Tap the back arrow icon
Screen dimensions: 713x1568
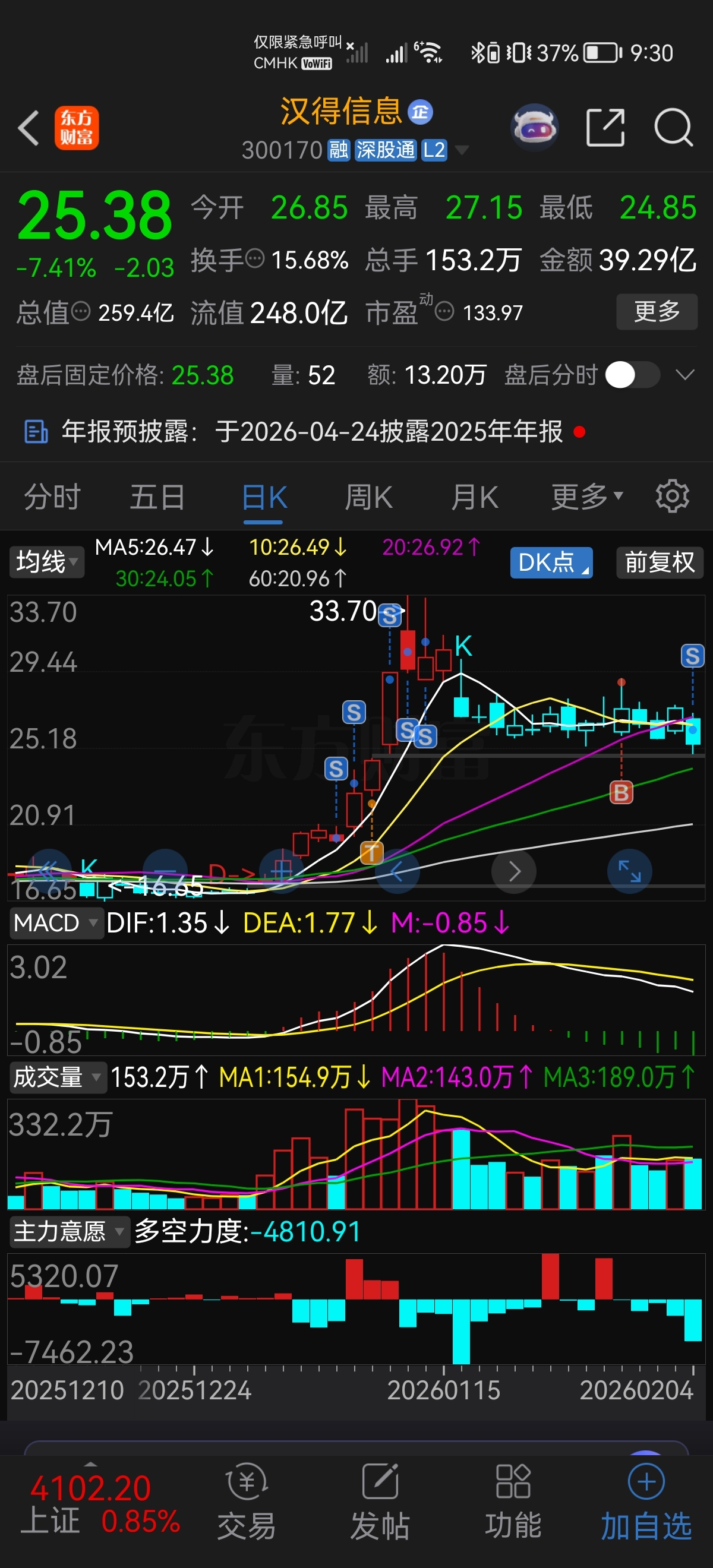(x=28, y=128)
